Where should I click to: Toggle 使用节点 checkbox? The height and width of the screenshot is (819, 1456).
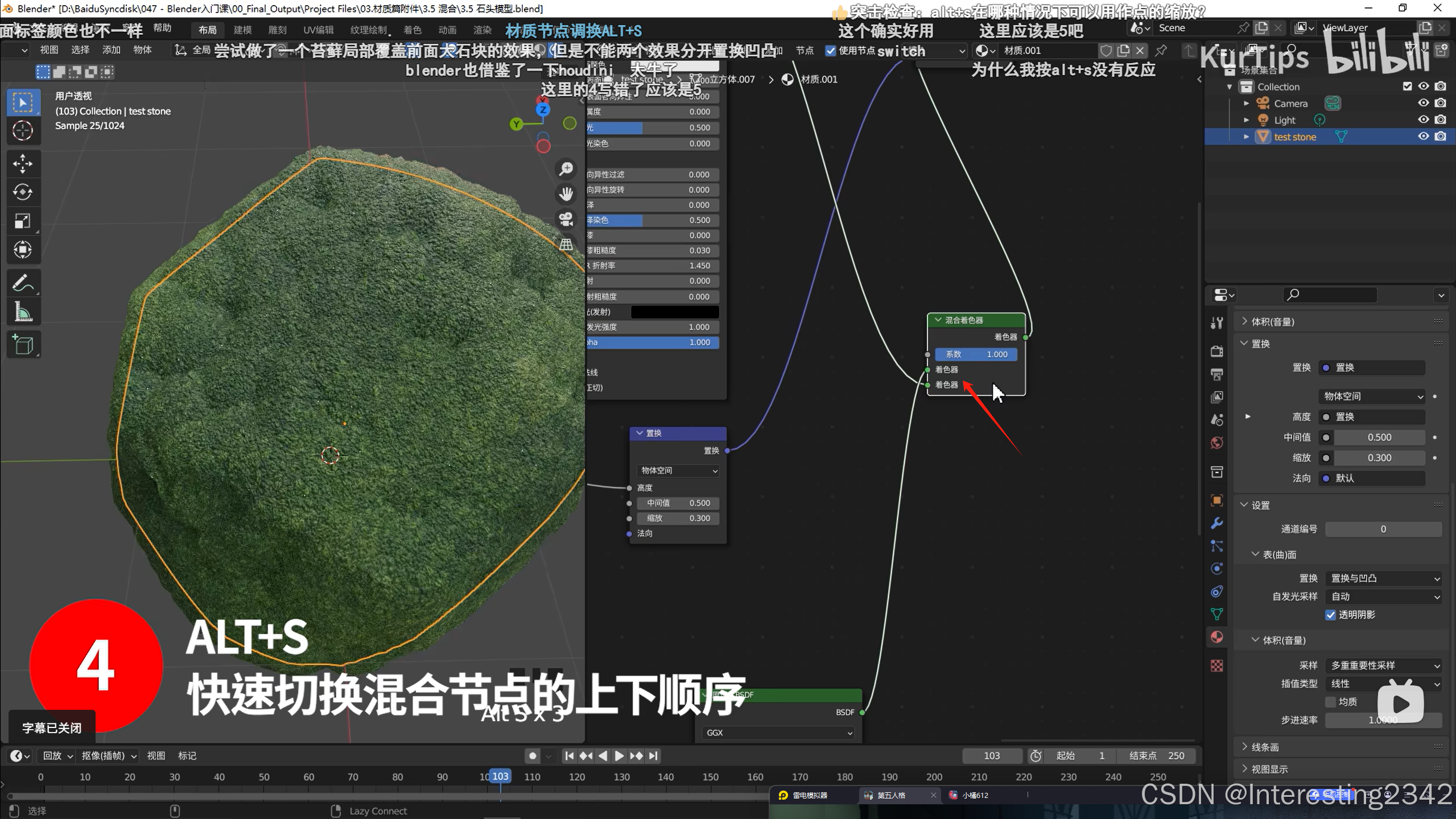[831, 51]
